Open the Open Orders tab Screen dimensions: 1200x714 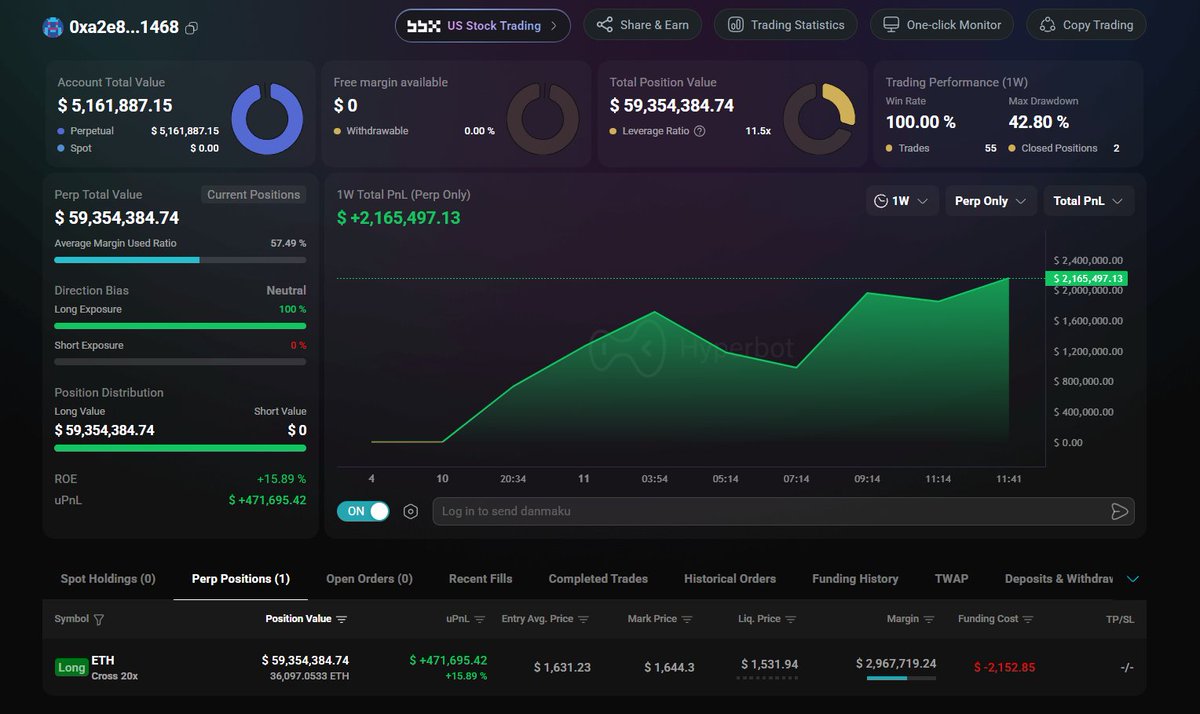click(x=369, y=579)
